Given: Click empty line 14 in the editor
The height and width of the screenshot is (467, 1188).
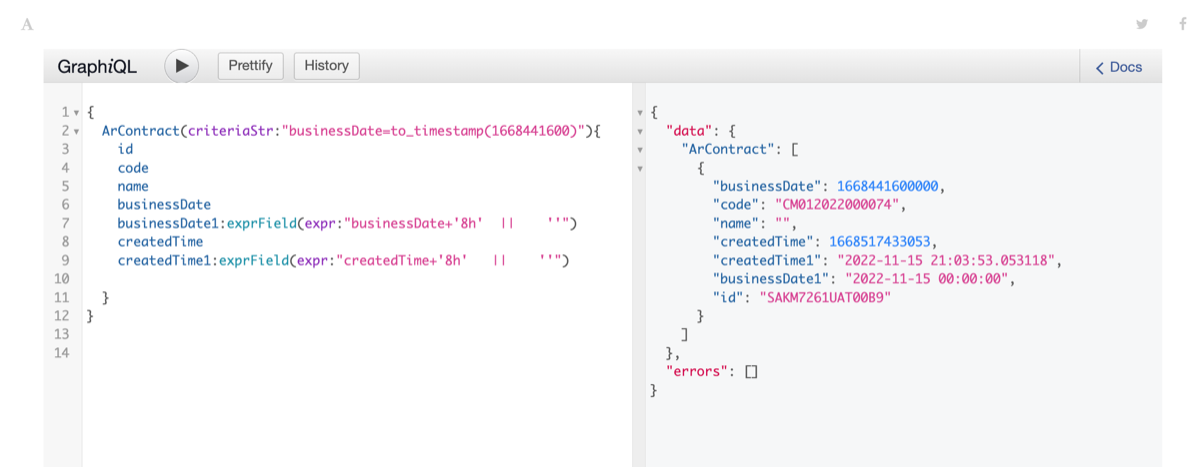Looking at the screenshot, I should click(300, 353).
